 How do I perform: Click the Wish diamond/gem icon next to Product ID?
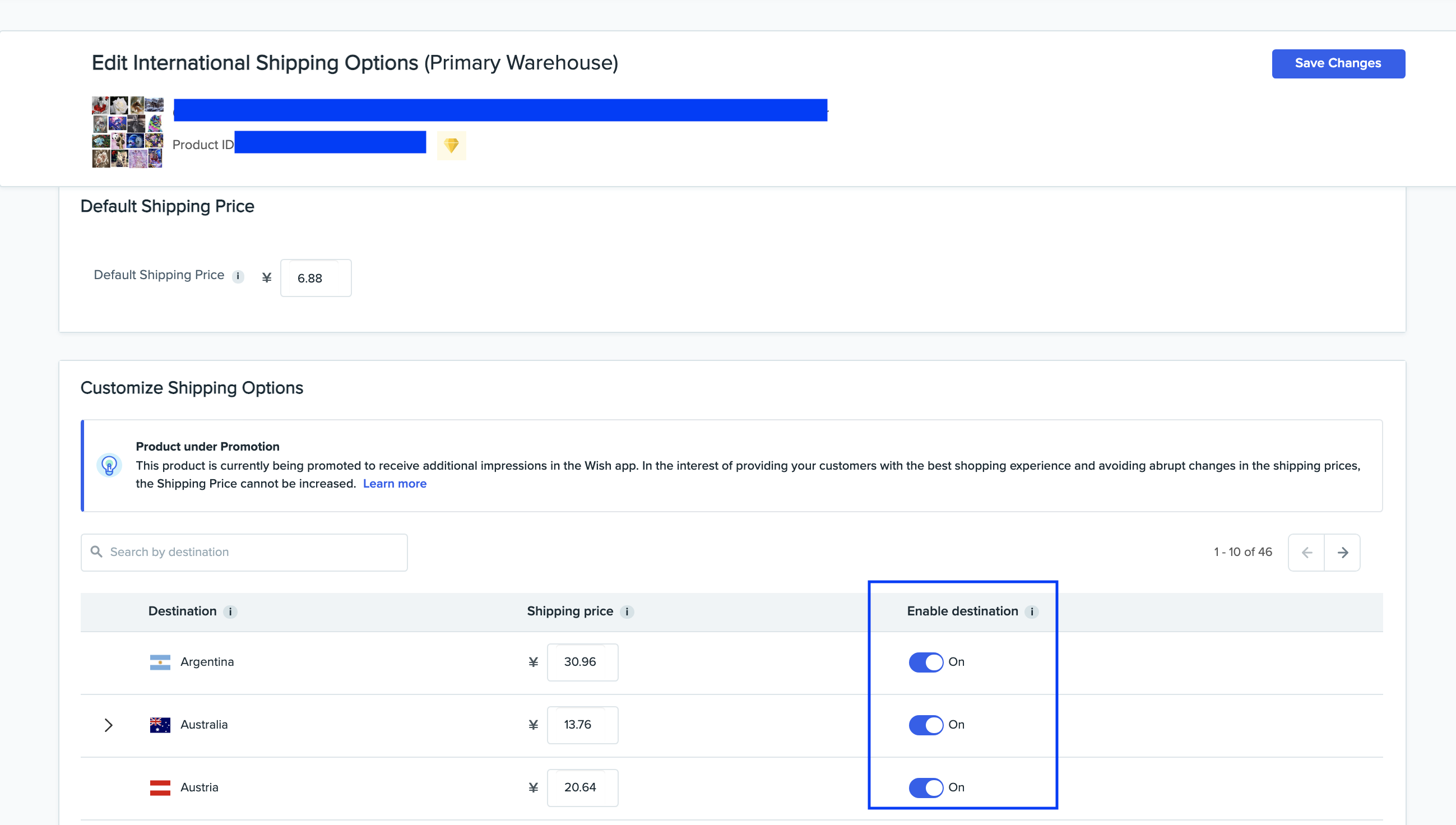click(451, 145)
